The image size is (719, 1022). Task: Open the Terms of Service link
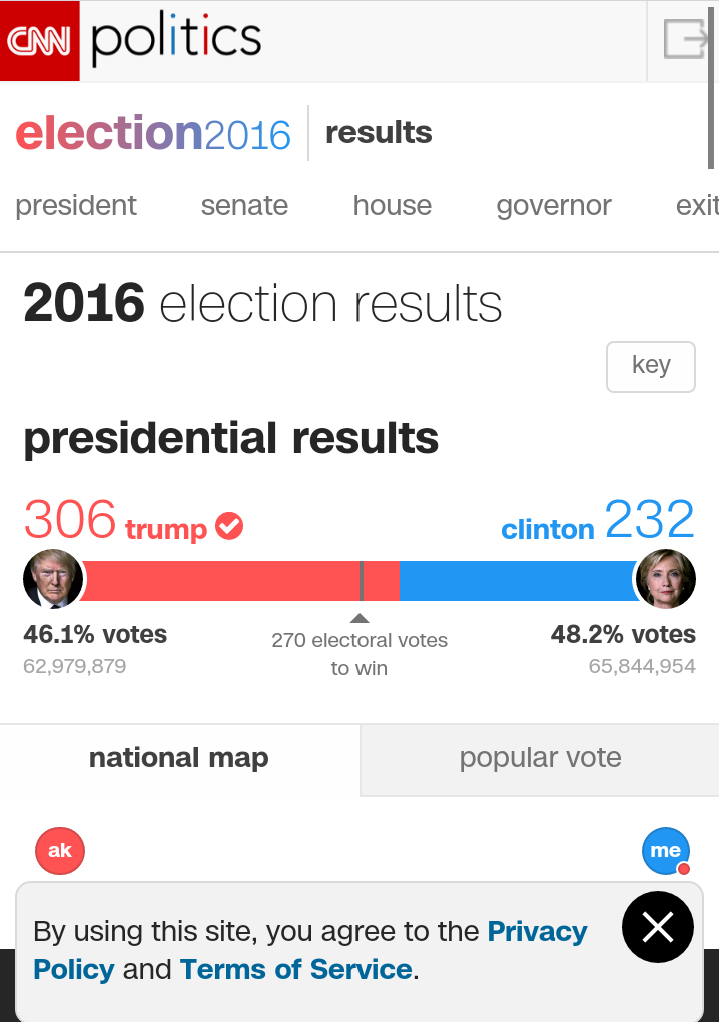pyautogui.click(x=296, y=969)
